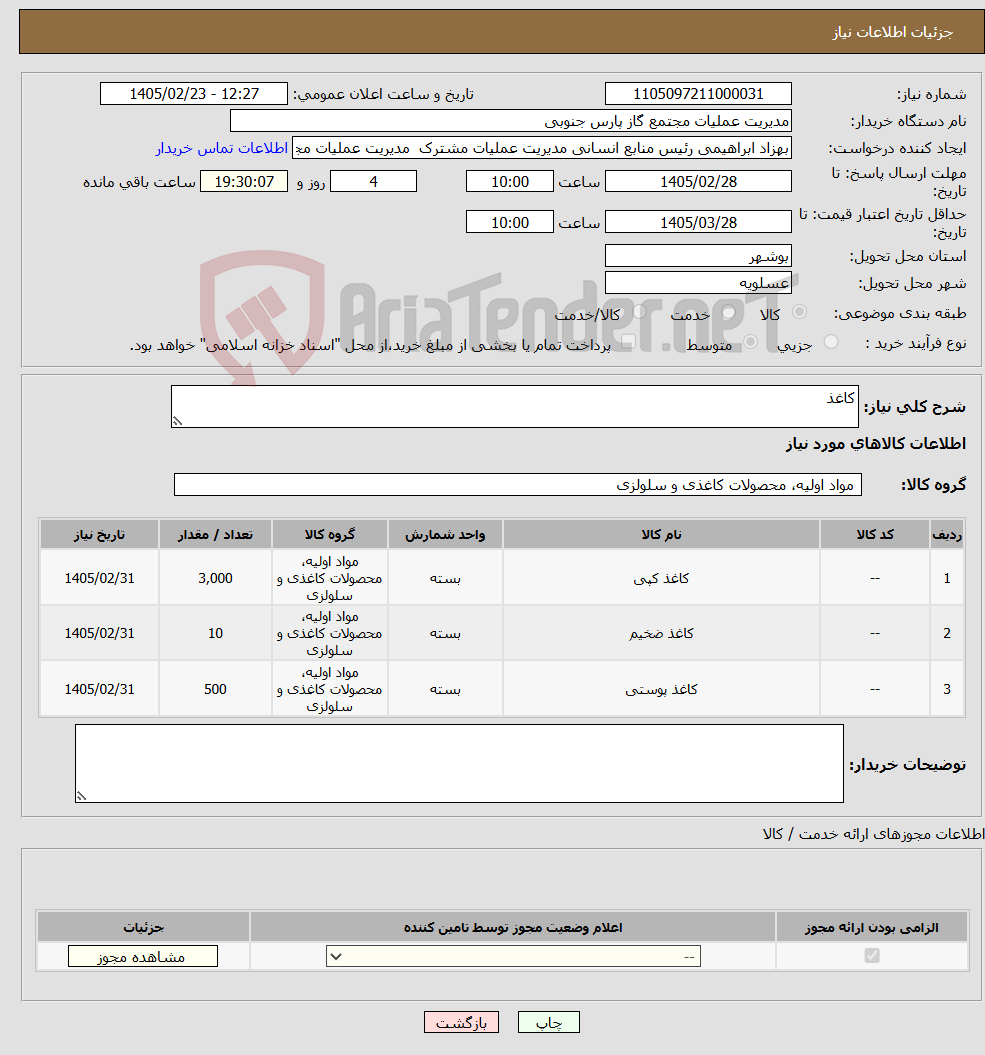Click the کاغذ پوستی item name
The image size is (985, 1055).
pyautogui.click(x=661, y=689)
